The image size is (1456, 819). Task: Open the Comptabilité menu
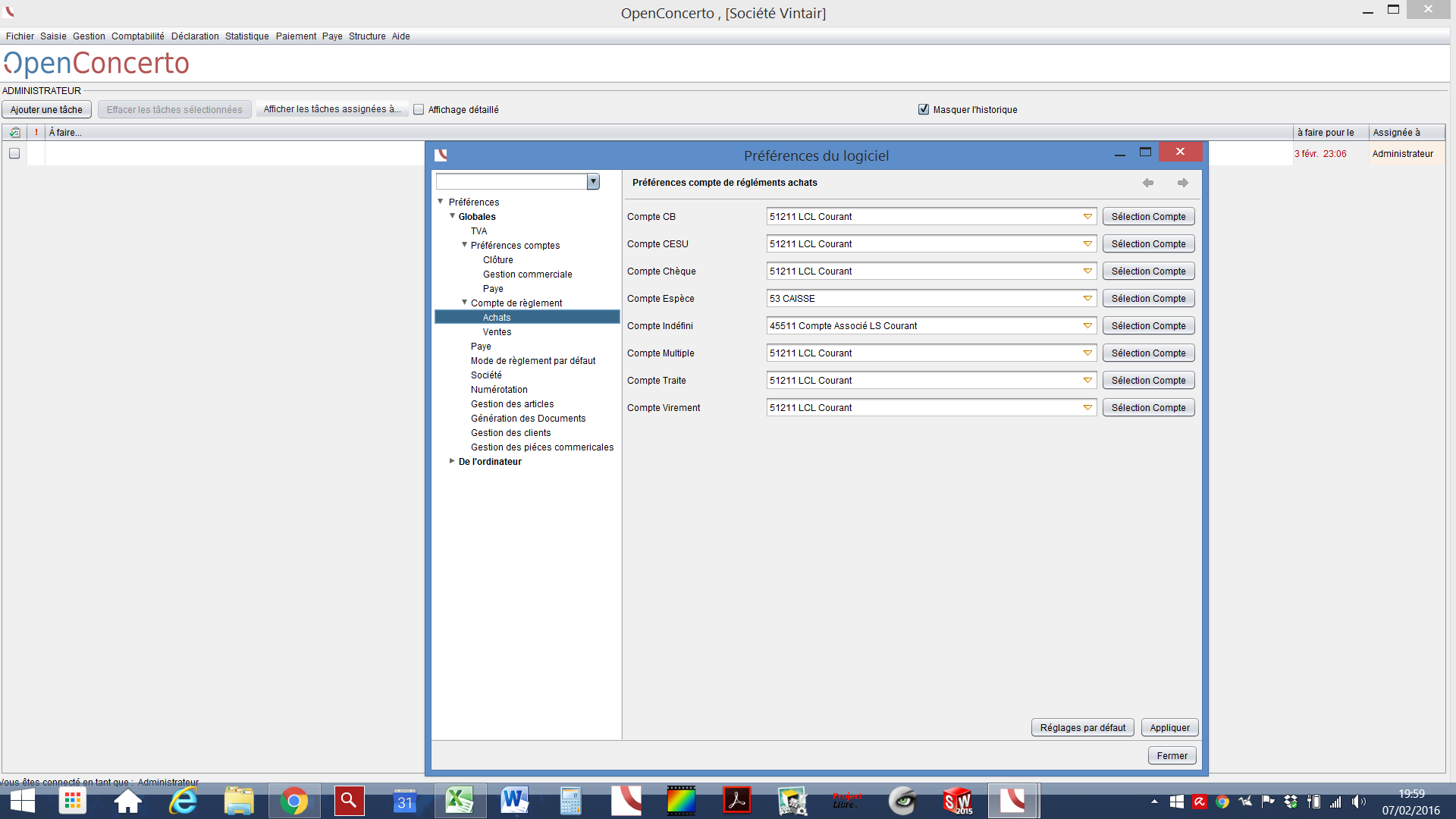coord(137,36)
